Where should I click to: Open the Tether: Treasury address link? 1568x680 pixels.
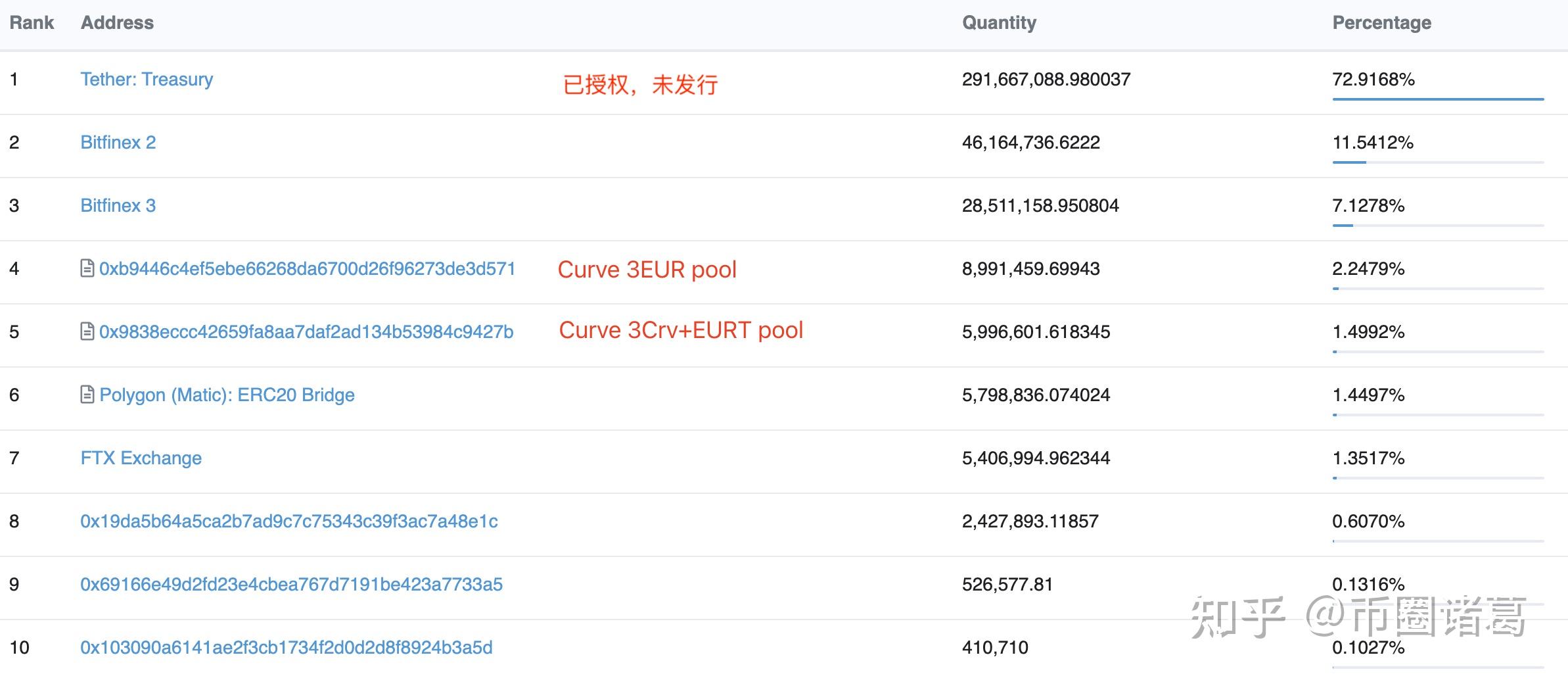click(x=147, y=80)
